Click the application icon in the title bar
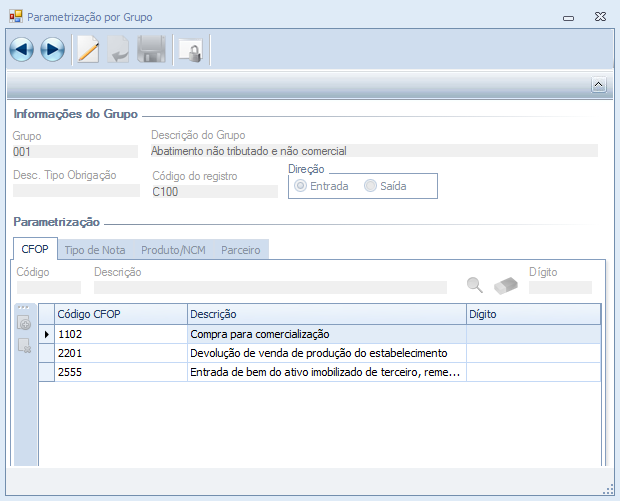This screenshot has width=620, height=501. (x=16, y=17)
